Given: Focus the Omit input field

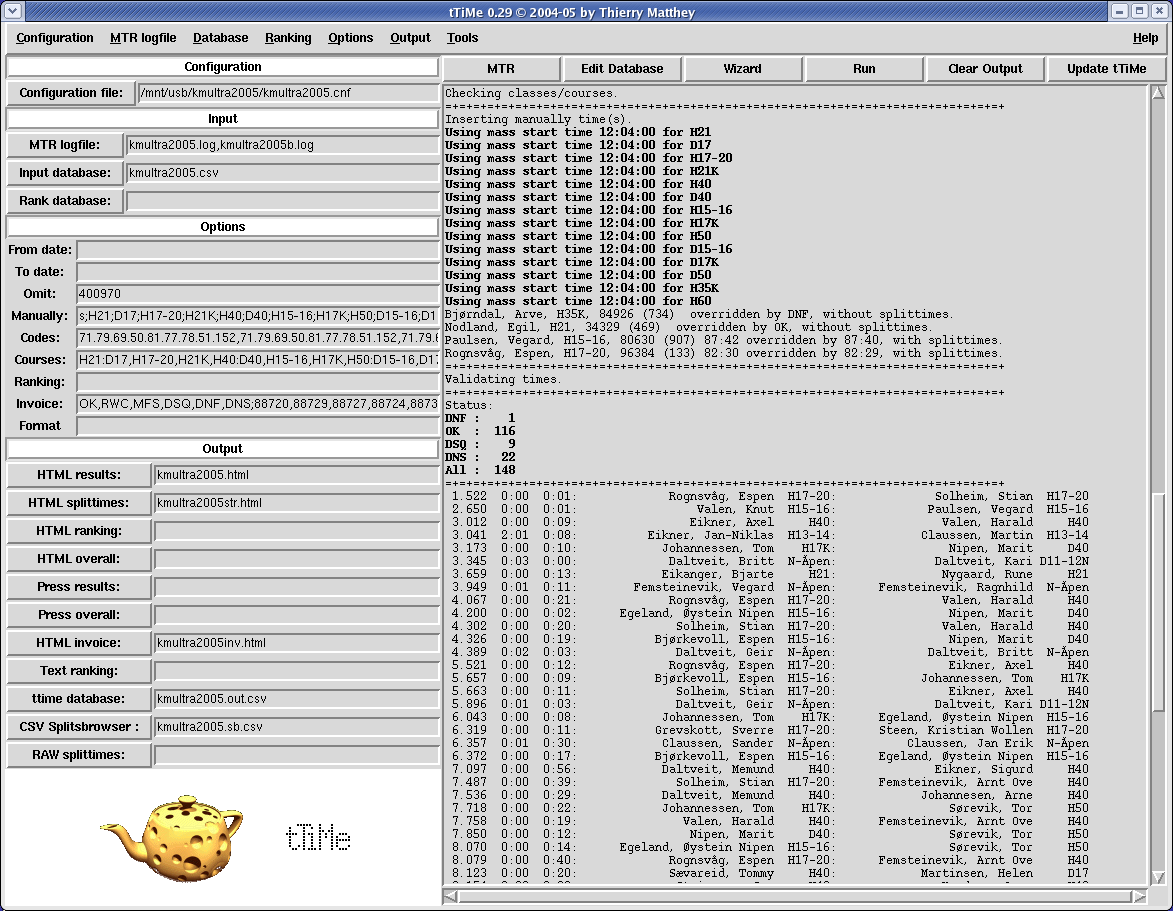Looking at the screenshot, I should (258, 294).
